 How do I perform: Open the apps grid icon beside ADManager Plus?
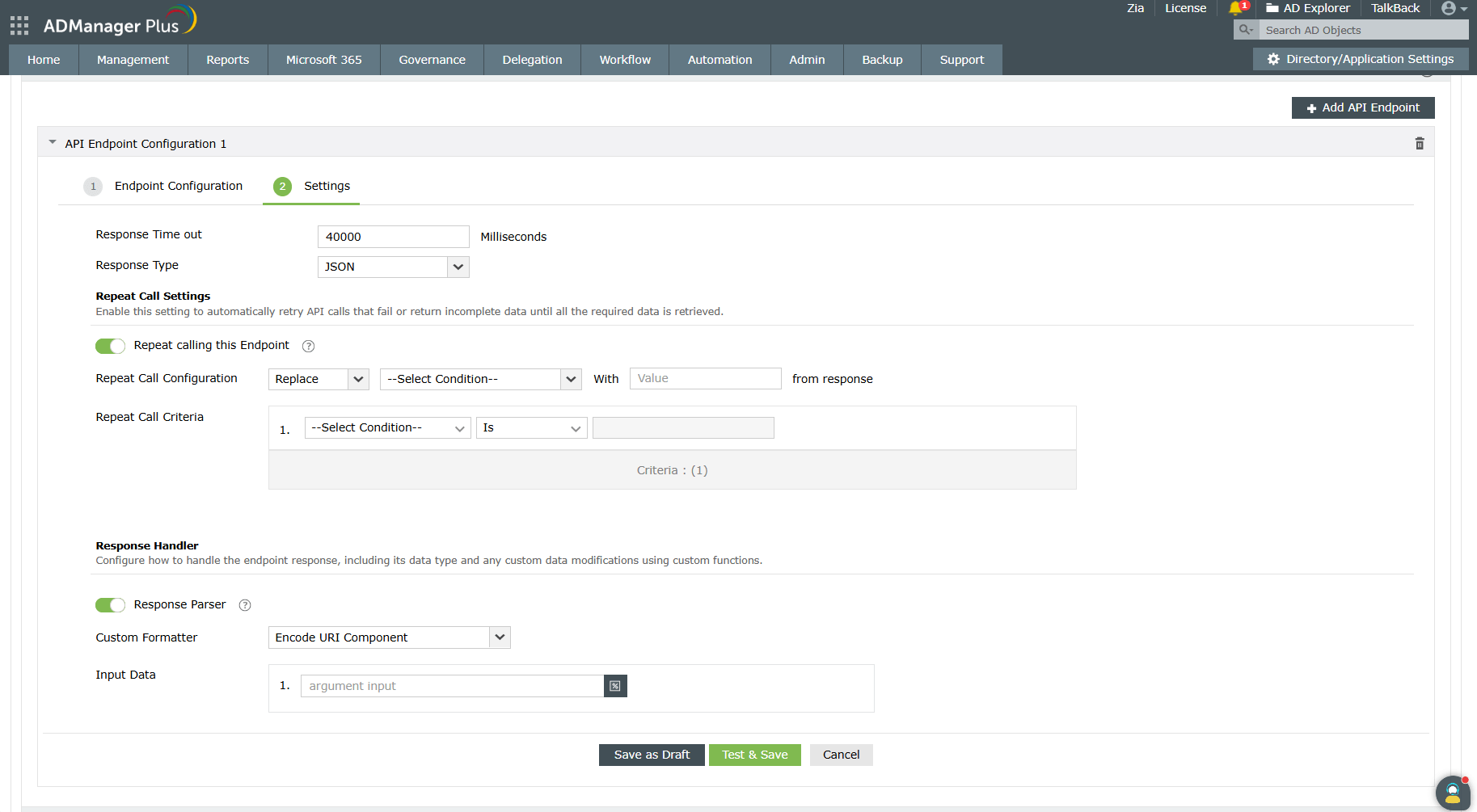coord(18,24)
